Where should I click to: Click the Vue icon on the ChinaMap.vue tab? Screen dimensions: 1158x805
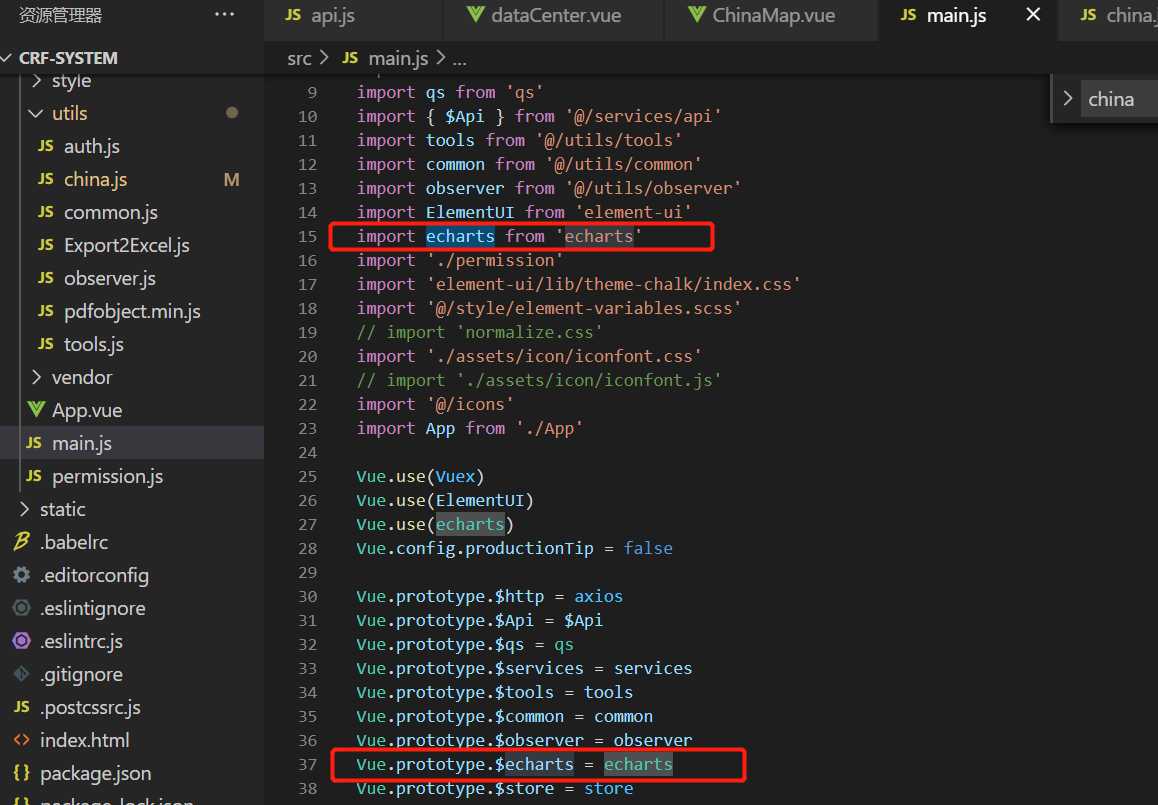pyautogui.click(x=696, y=14)
